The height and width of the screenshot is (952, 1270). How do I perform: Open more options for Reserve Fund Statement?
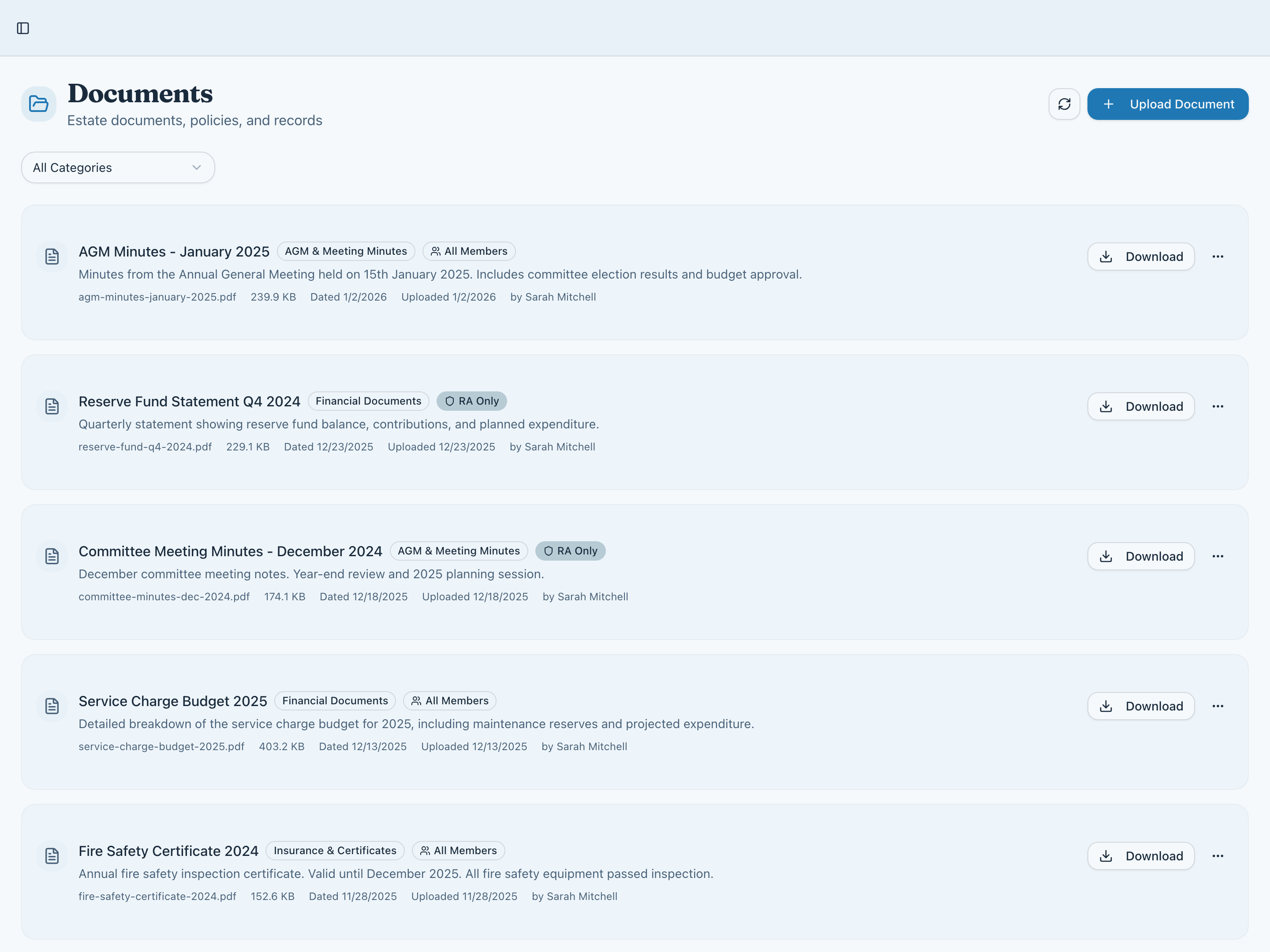click(1217, 406)
